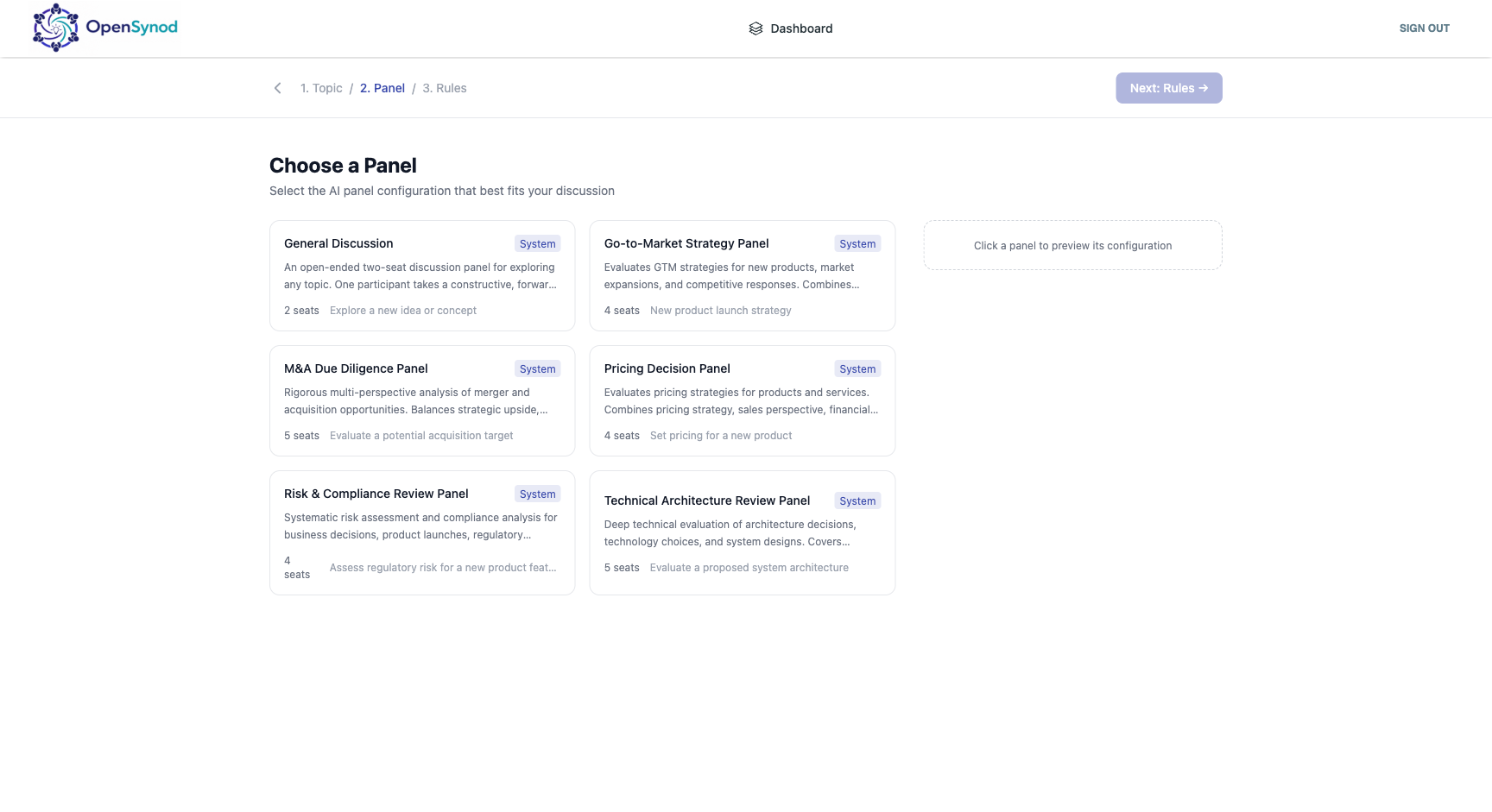Pick the Pricing Decision Panel title
1492x812 pixels.
tap(667, 368)
